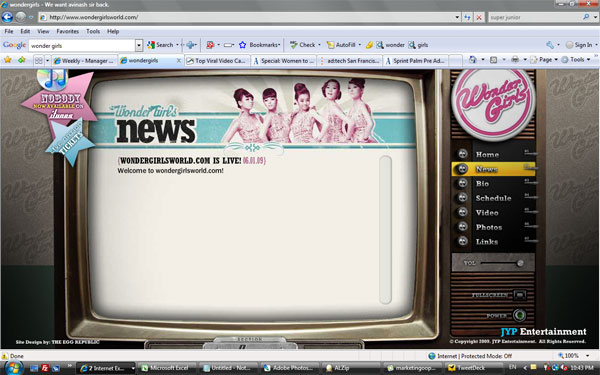Expand the Tools command bar dropdown
This screenshot has width=600, height=375.
tap(588, 60)
